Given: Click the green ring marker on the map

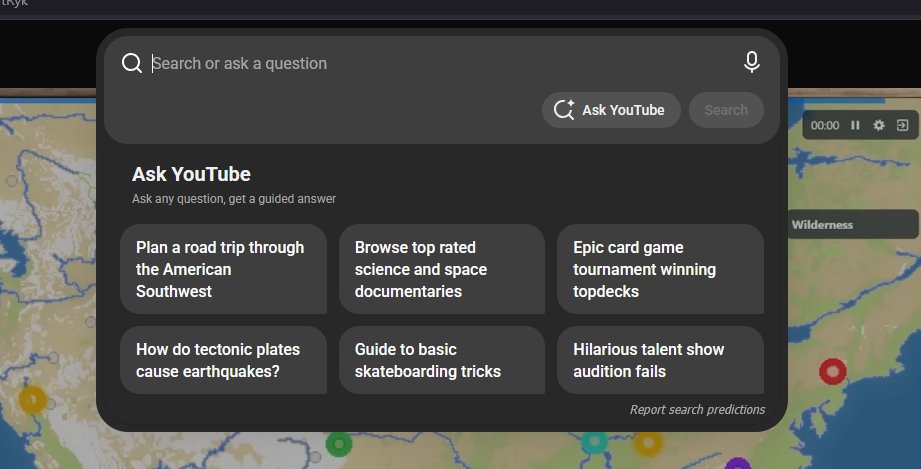Looking at the screenshot, I should [x=339, y=444].
